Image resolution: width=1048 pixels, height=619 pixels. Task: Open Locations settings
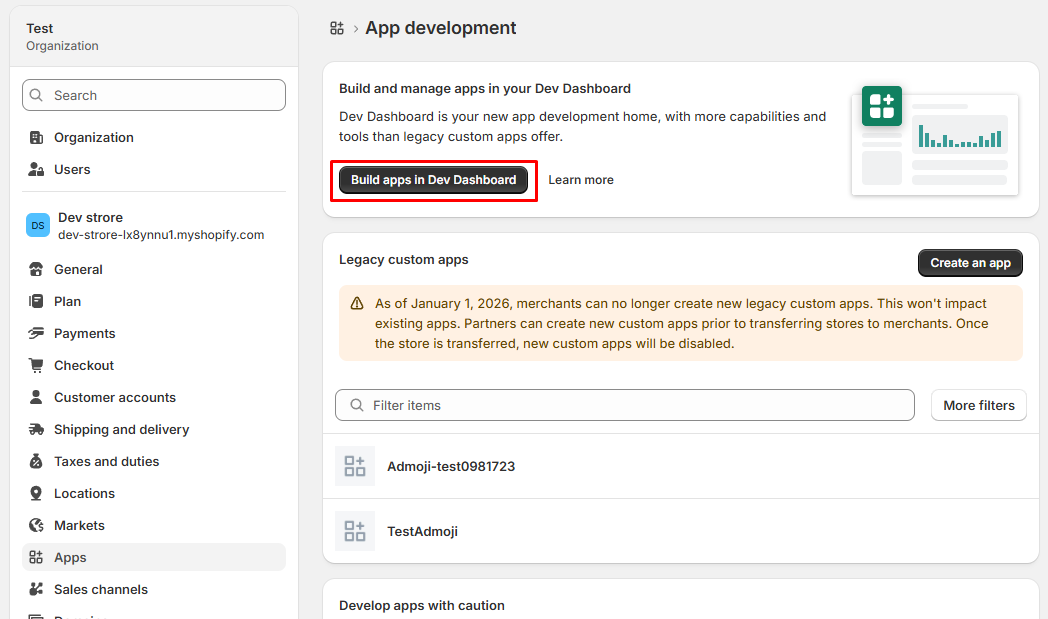pyautogui.click(x=154, y=493)
